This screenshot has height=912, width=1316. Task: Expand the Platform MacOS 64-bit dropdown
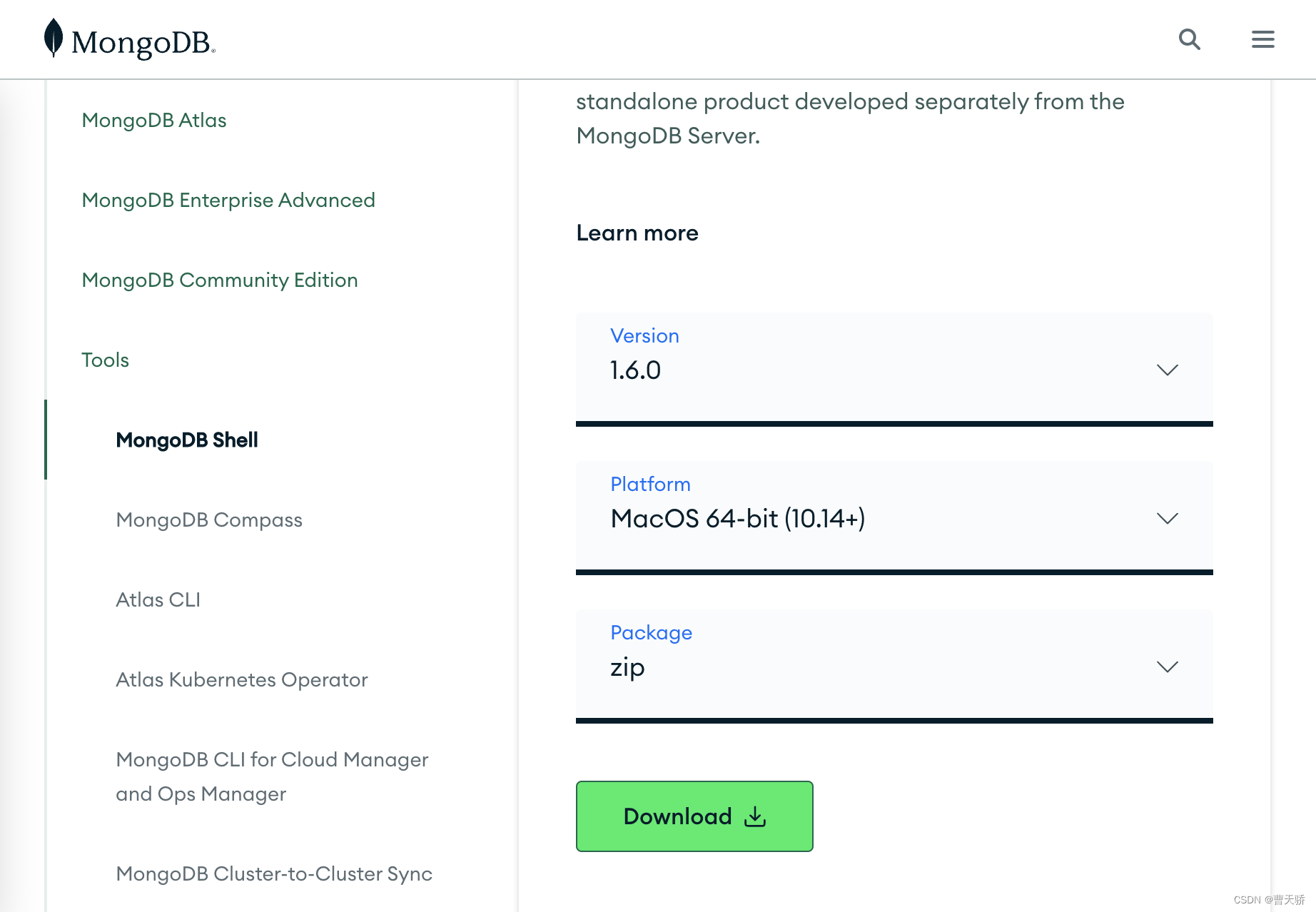(x=894, y=517)
